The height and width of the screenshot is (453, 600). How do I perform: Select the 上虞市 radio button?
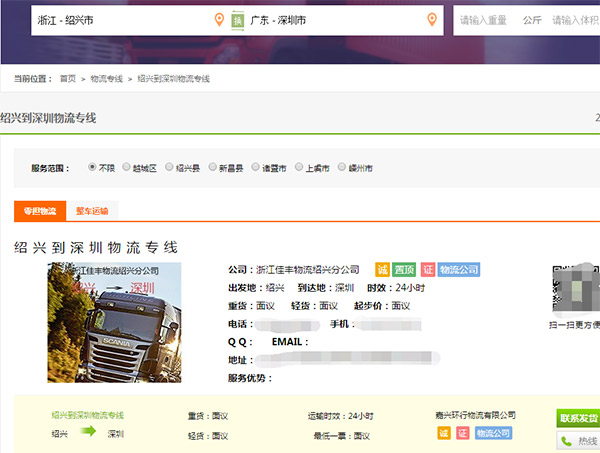coord(299,167)
